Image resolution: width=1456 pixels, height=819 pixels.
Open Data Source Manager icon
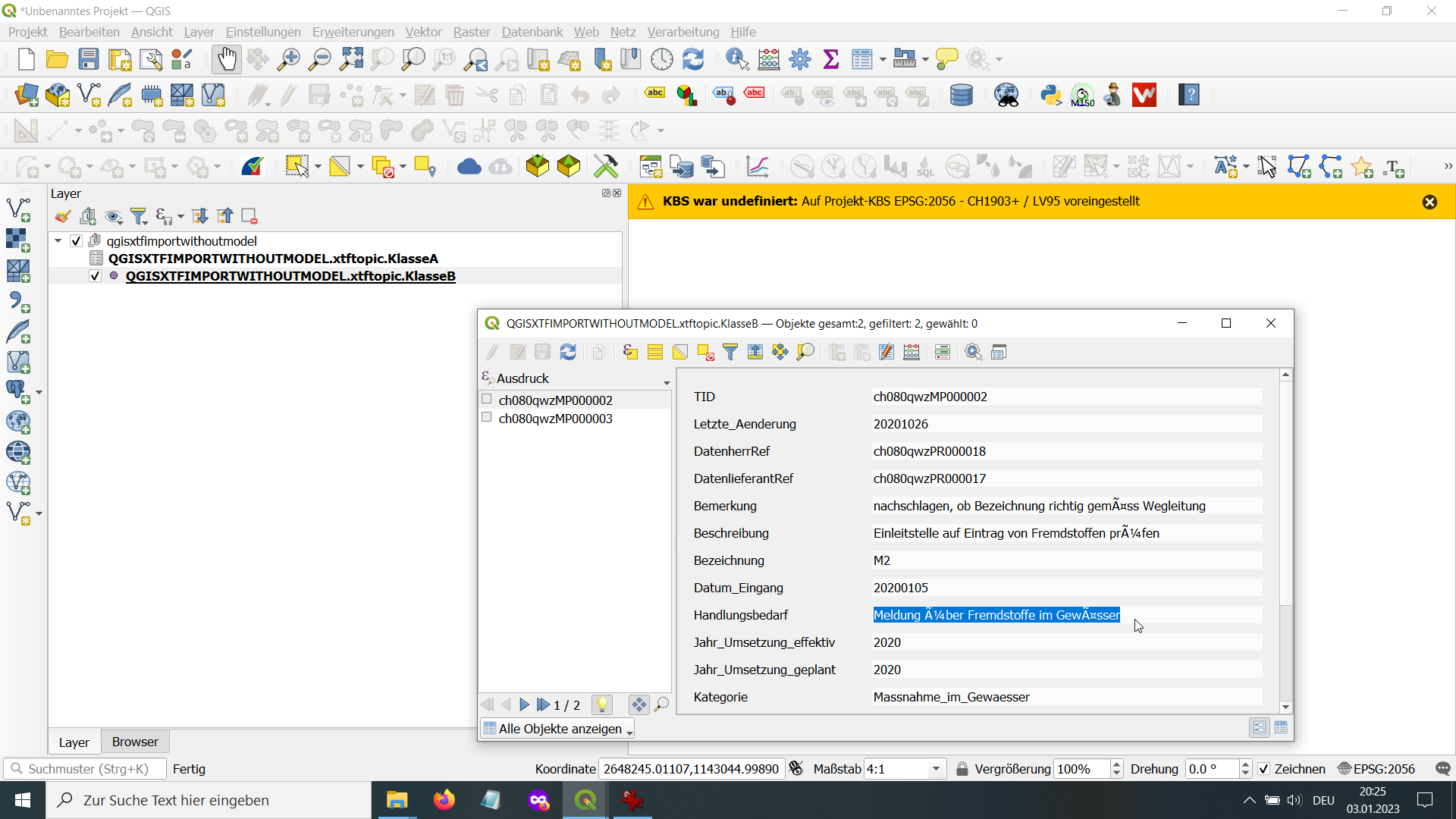point(26,96)
